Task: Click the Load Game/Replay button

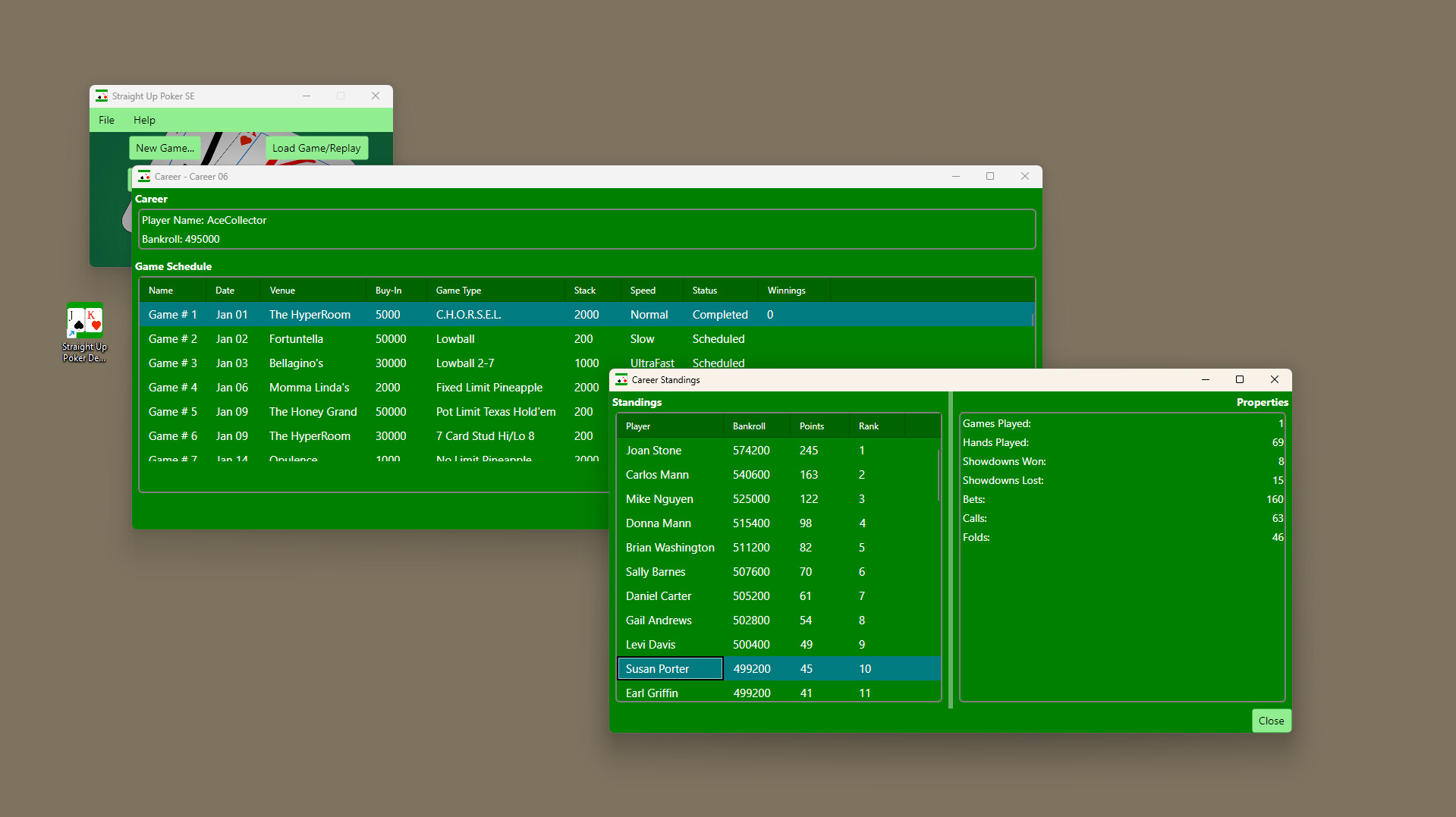Action: [x=316, y=147]
